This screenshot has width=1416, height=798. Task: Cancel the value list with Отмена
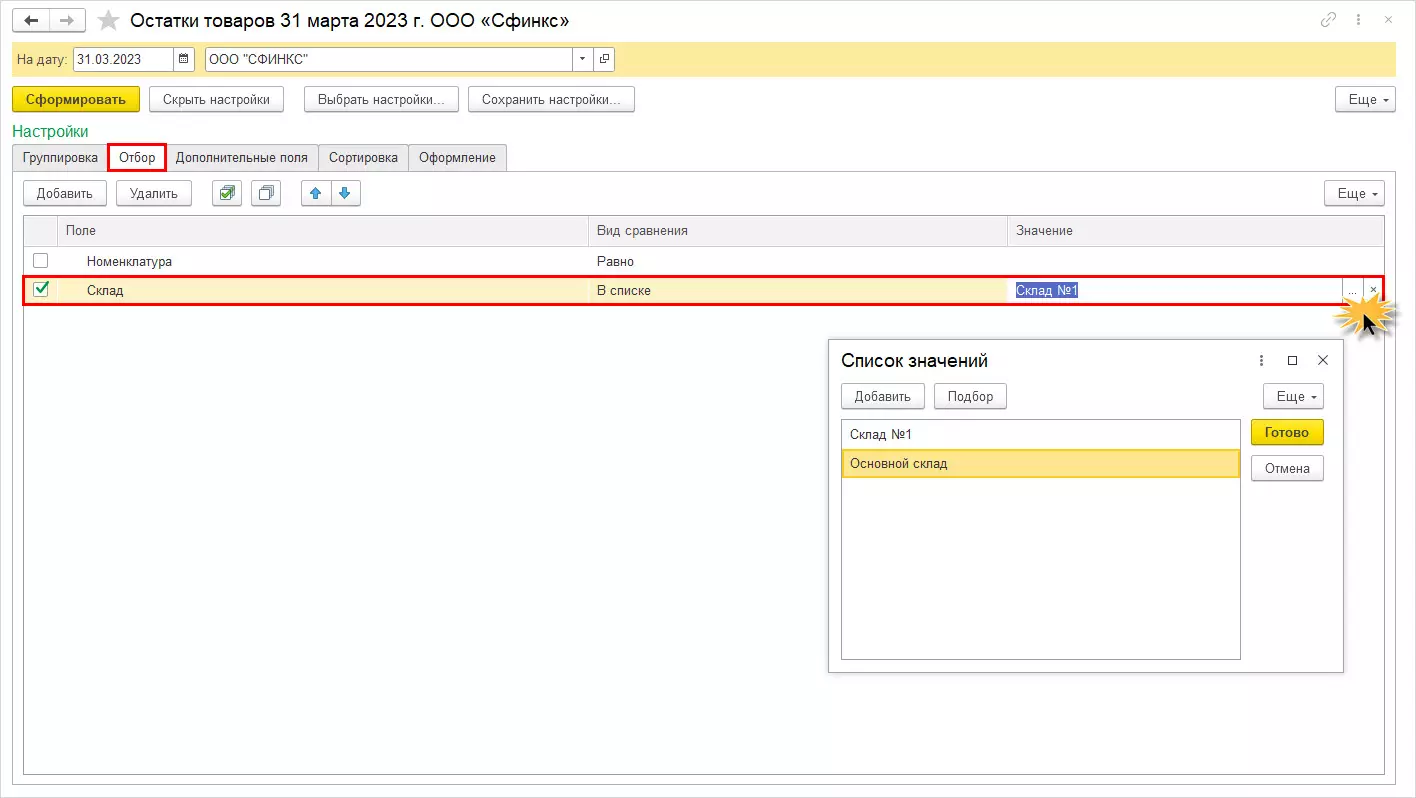tap(1287, 468)
